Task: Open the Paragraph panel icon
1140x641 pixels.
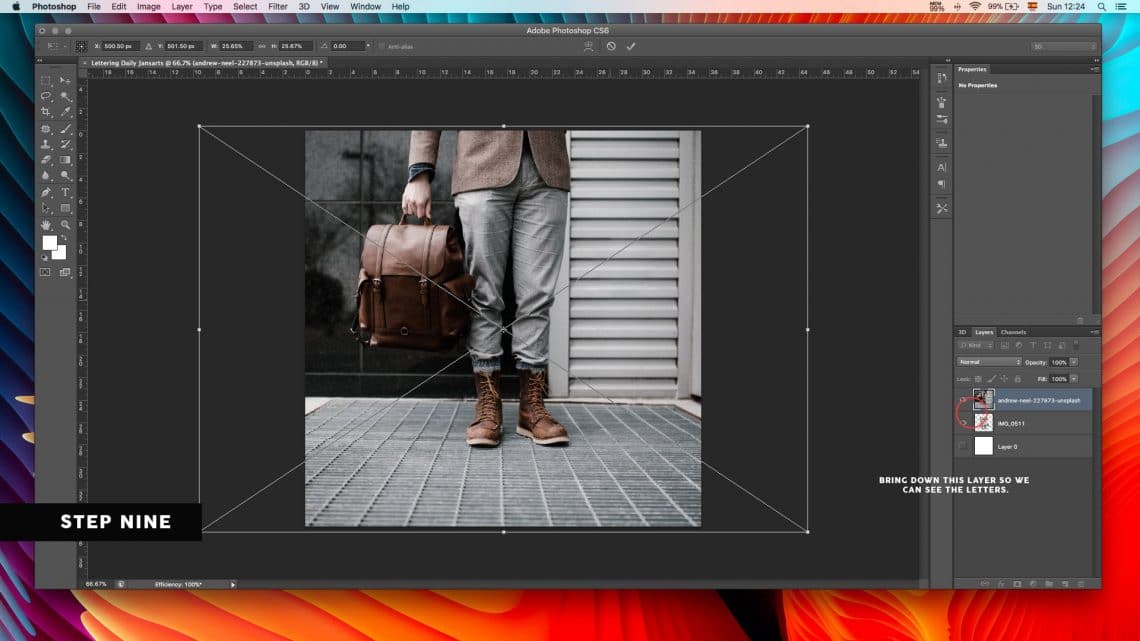Action: (942, 185)
